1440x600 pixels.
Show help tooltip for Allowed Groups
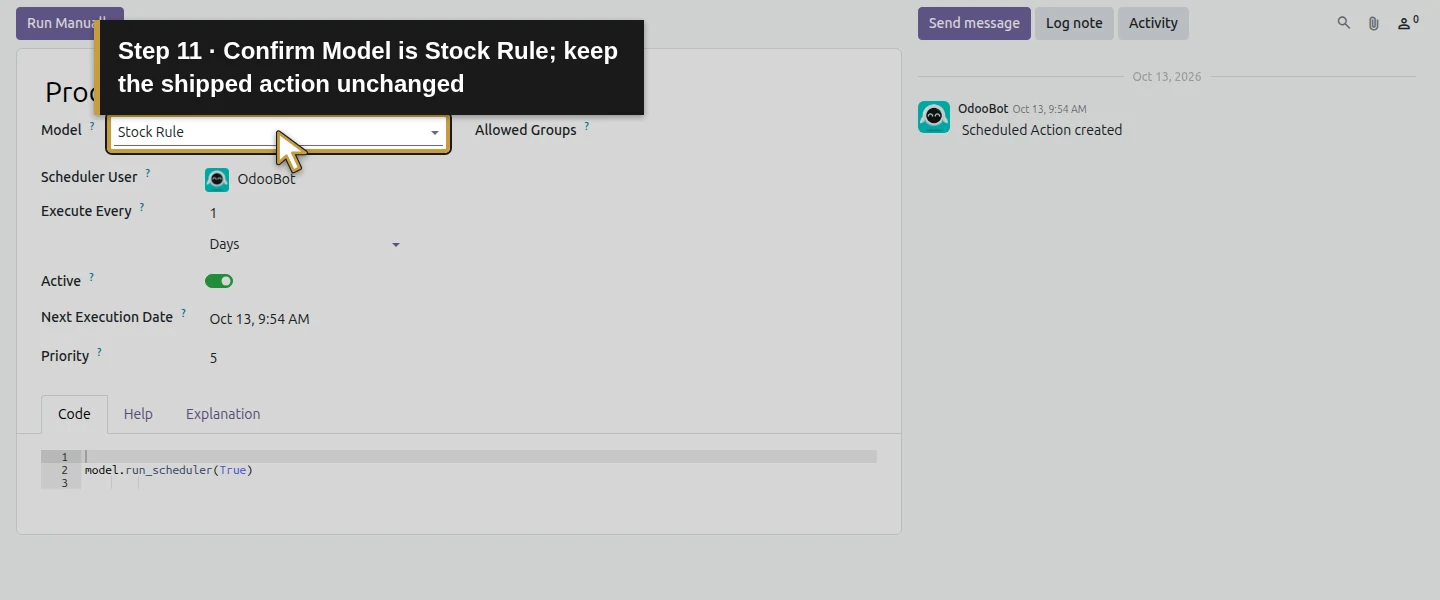pyautogui.click(x=587, y=126)
